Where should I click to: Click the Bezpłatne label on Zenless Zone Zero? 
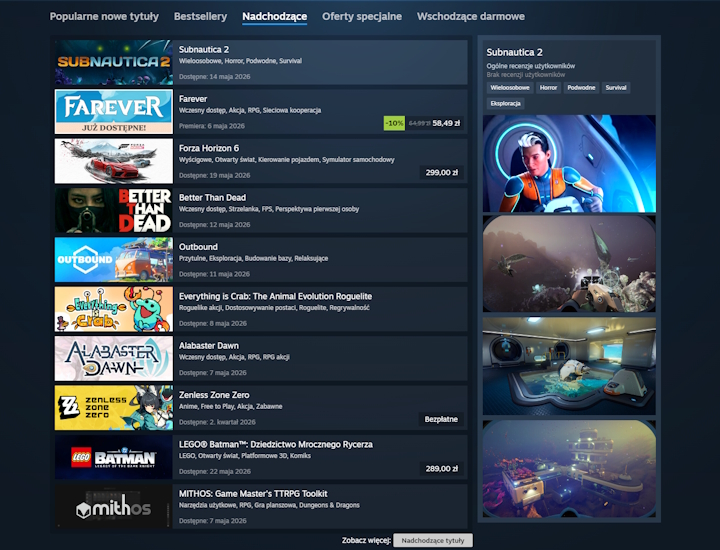(x=441, y=419)
